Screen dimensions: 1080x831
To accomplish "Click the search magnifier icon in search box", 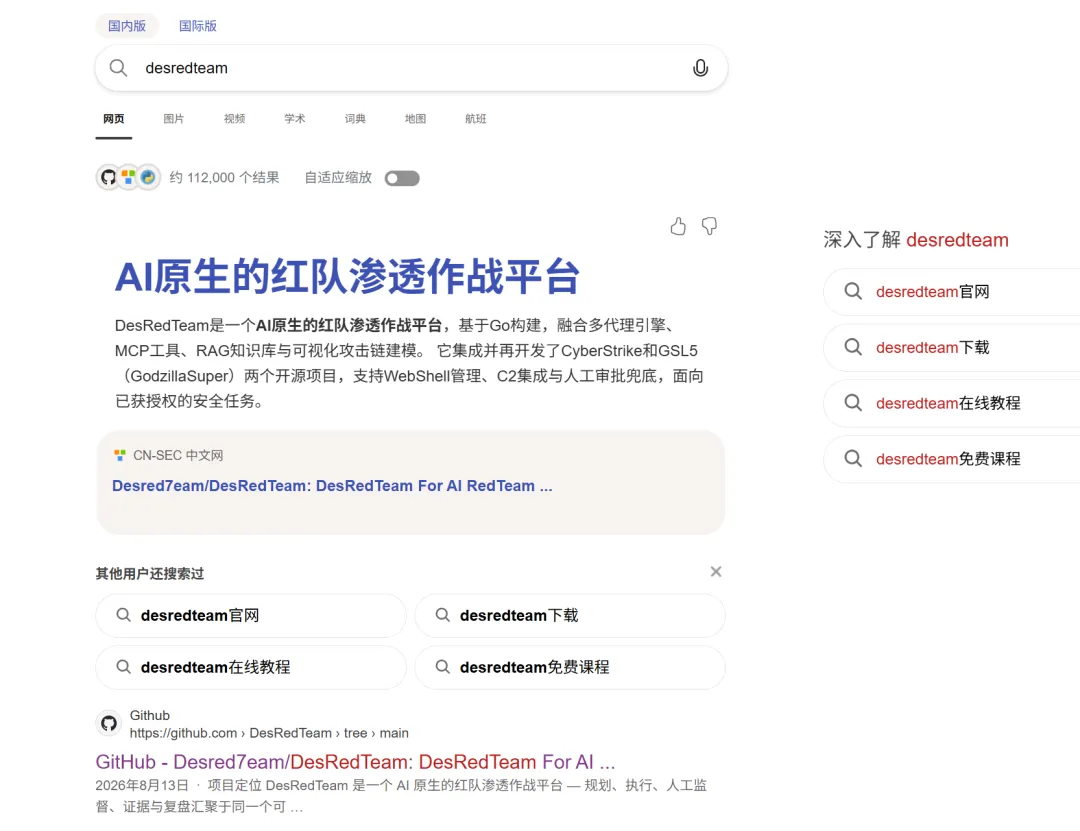I will (118, 68).
